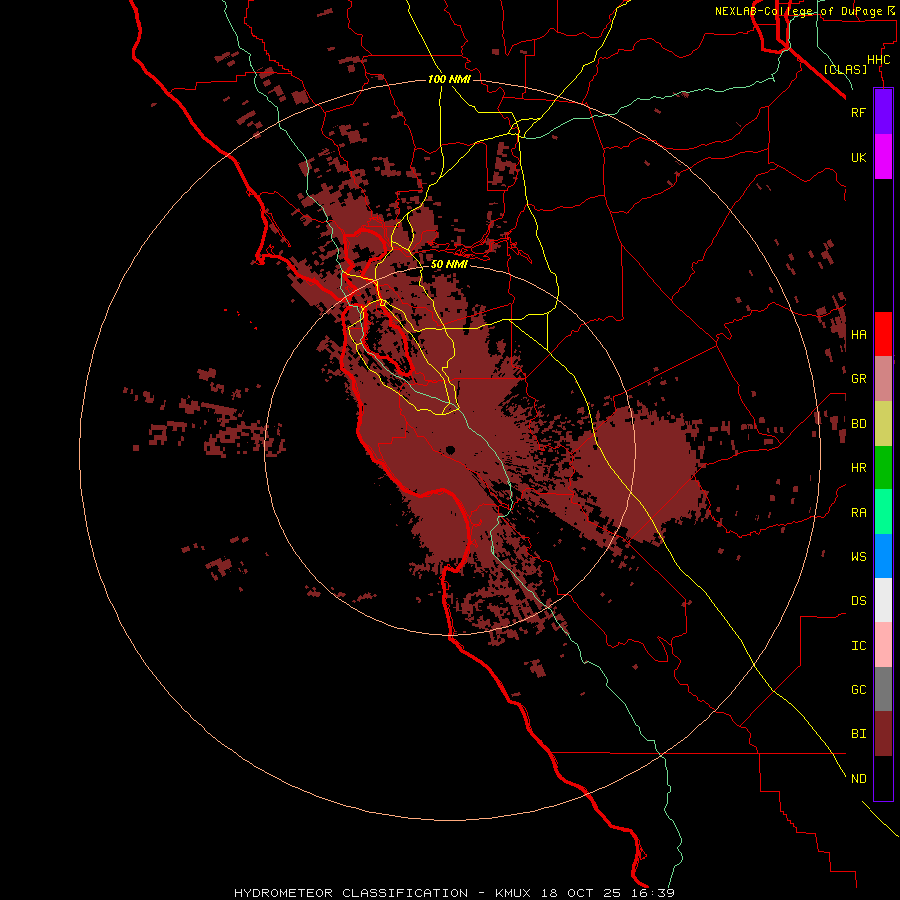Click the BI dark red legend swatch
Image resolution: width=900 pixels, height=900 pixels.
click(883, 734)
